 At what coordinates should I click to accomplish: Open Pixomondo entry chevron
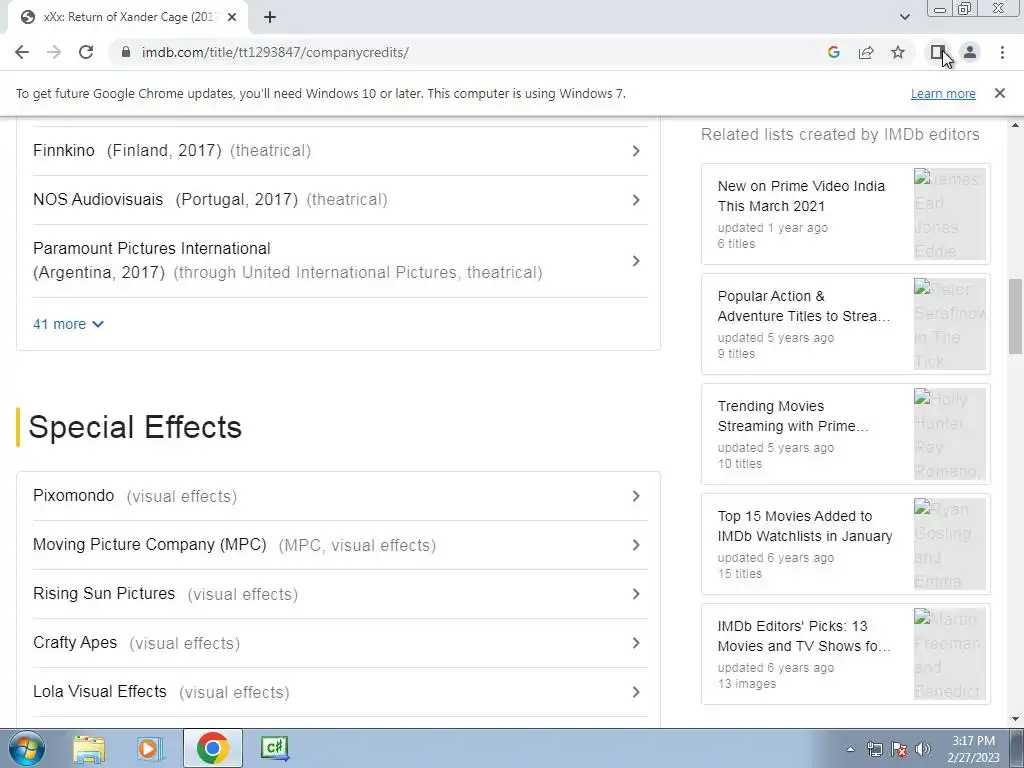pyautogui.click(x=635, y=496)
